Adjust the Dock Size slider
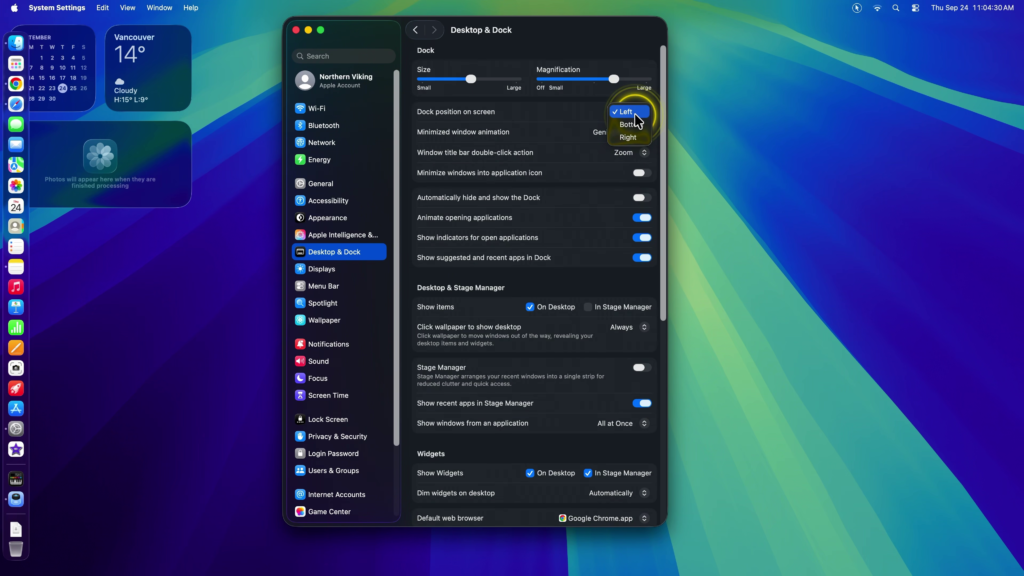This screenshot has height=576, width=1024. click(469, 79)
